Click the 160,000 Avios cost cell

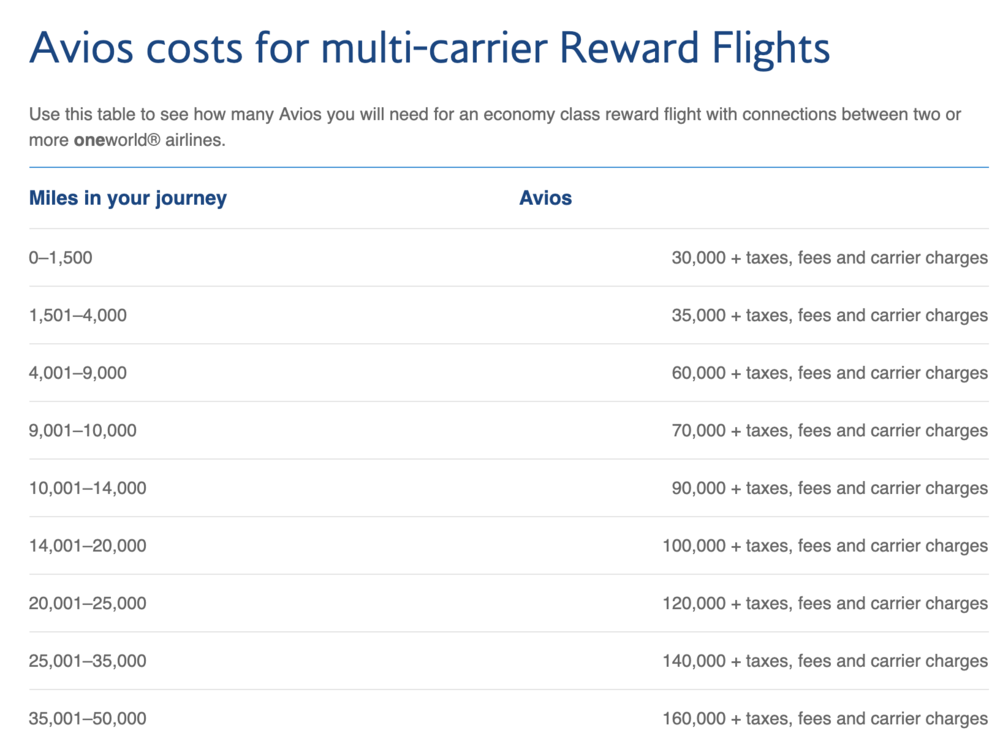[x=825, y=719]
